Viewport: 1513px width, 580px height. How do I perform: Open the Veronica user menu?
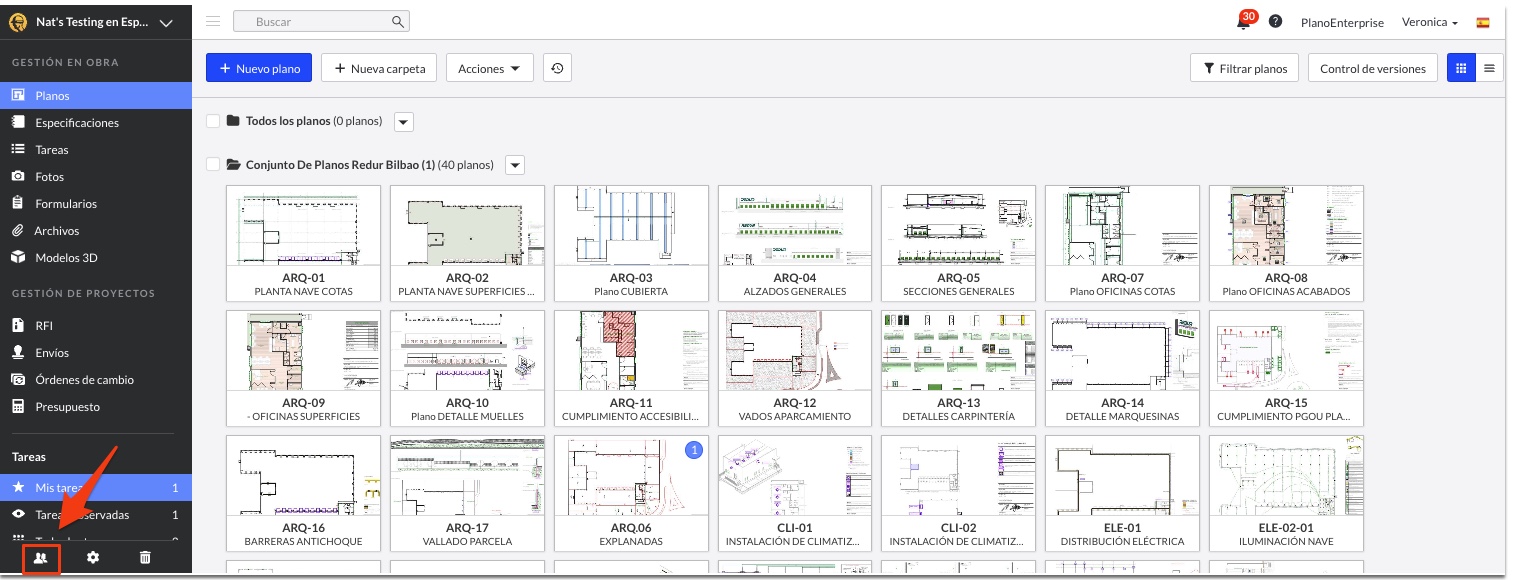click(x=1429, y=22)
